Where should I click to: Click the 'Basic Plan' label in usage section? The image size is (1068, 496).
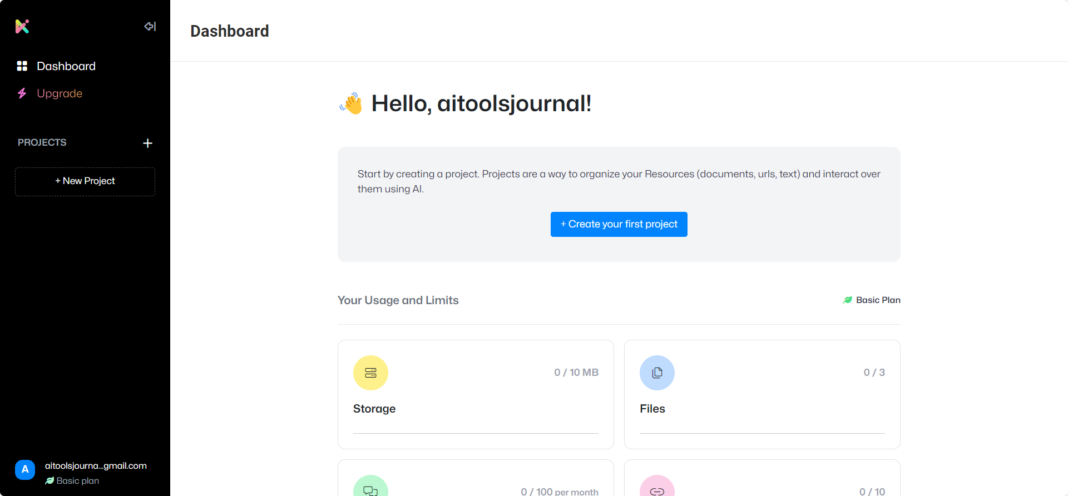pos(878,300)
